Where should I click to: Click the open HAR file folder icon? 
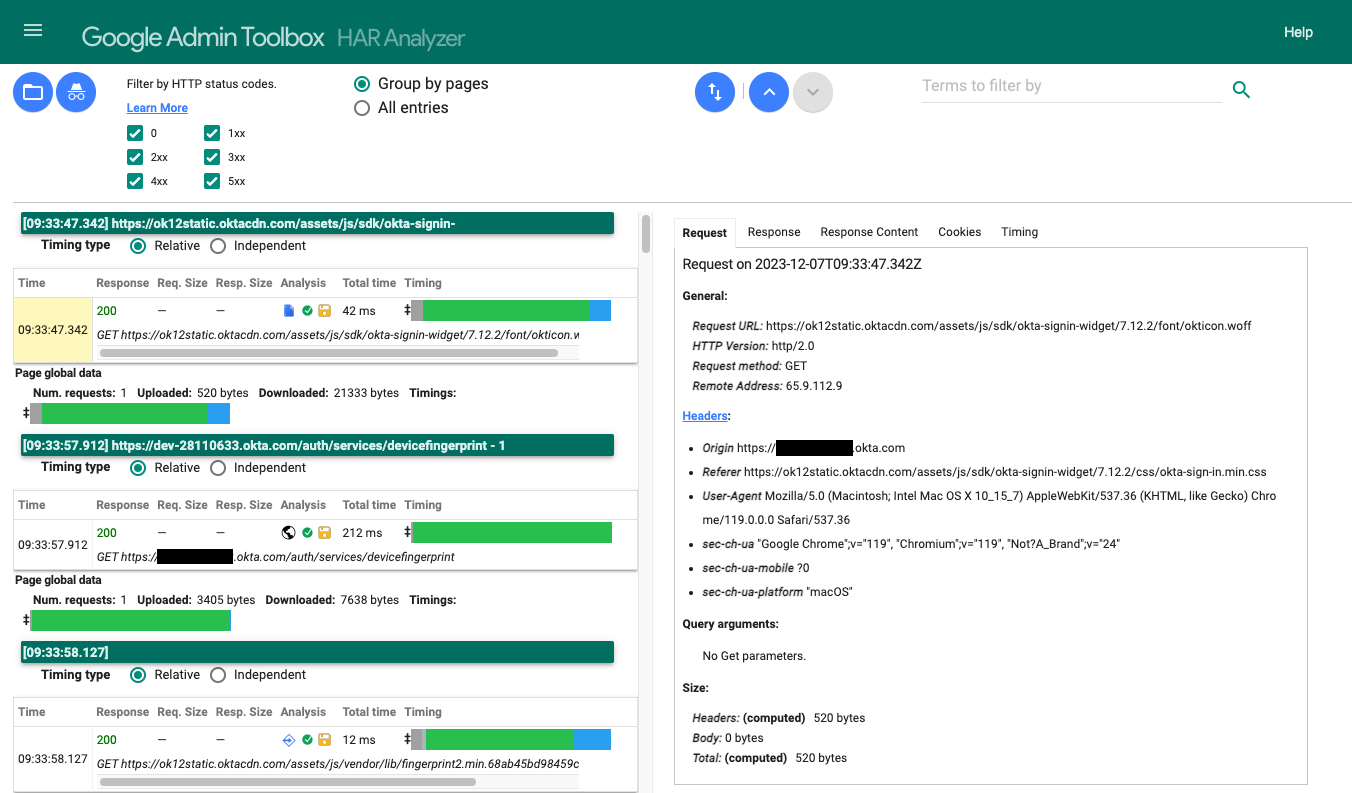coord(33,92)
